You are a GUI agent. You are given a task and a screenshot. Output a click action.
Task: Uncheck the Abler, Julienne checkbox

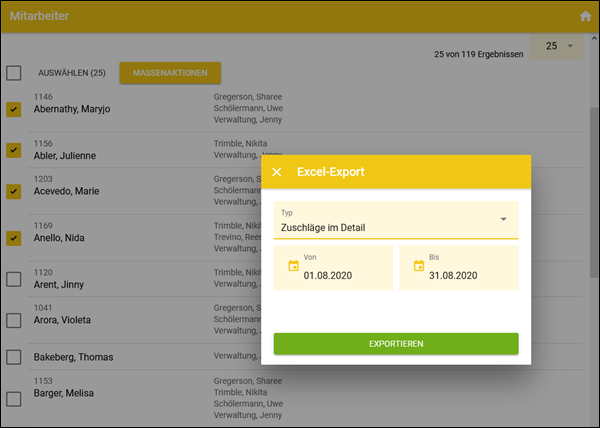(x=14, y=150)
